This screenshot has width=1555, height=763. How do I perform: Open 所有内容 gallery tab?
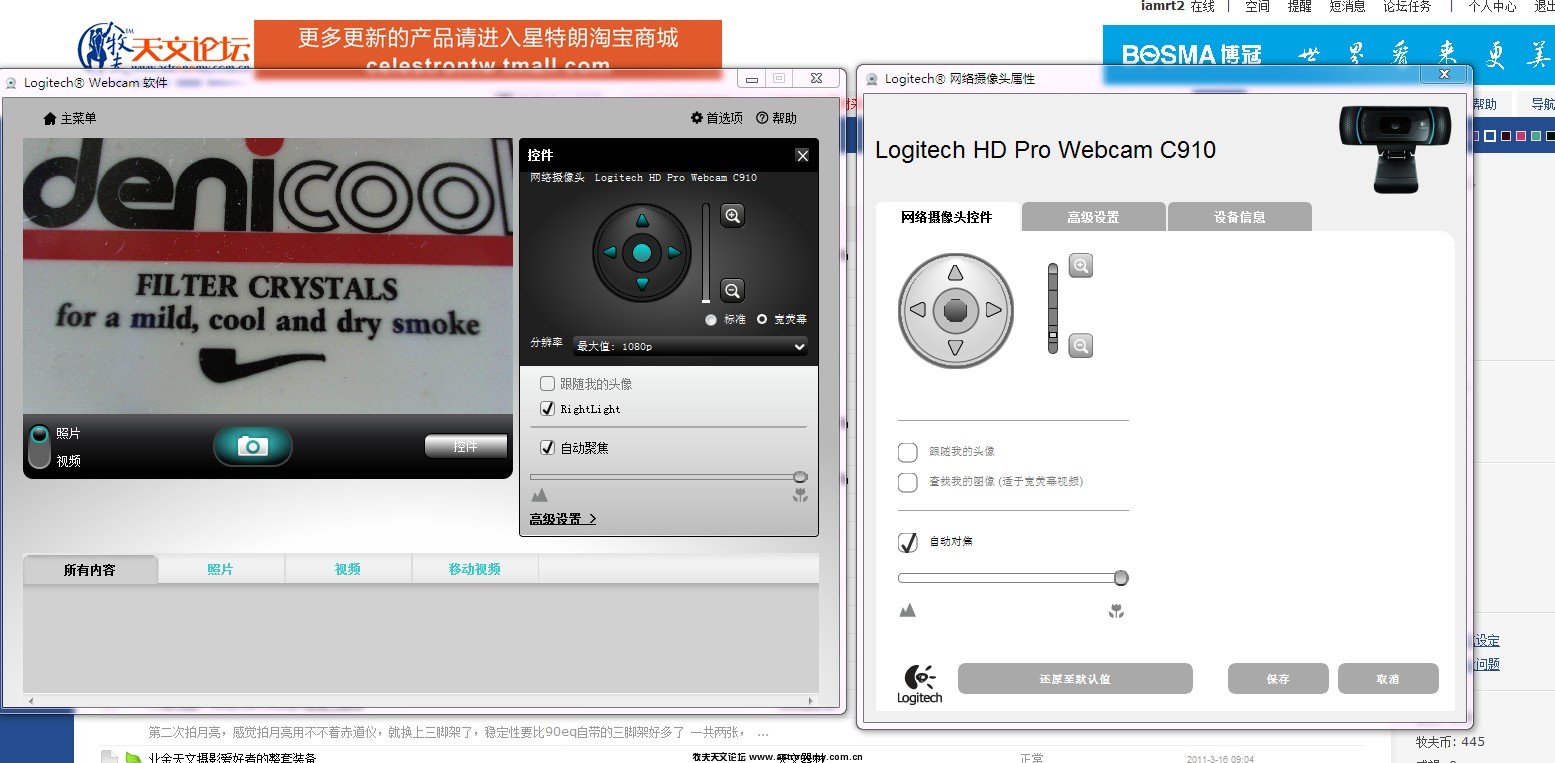pos(90,570)
